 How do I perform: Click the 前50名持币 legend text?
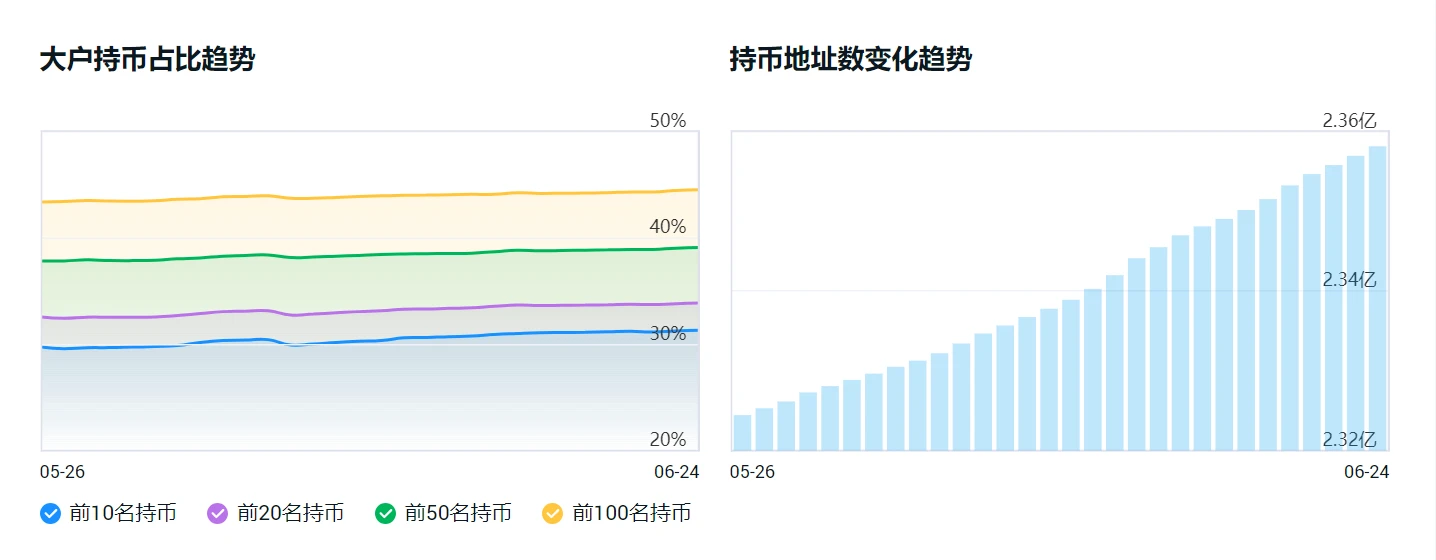pyautogui.click(x=458, y=514)
